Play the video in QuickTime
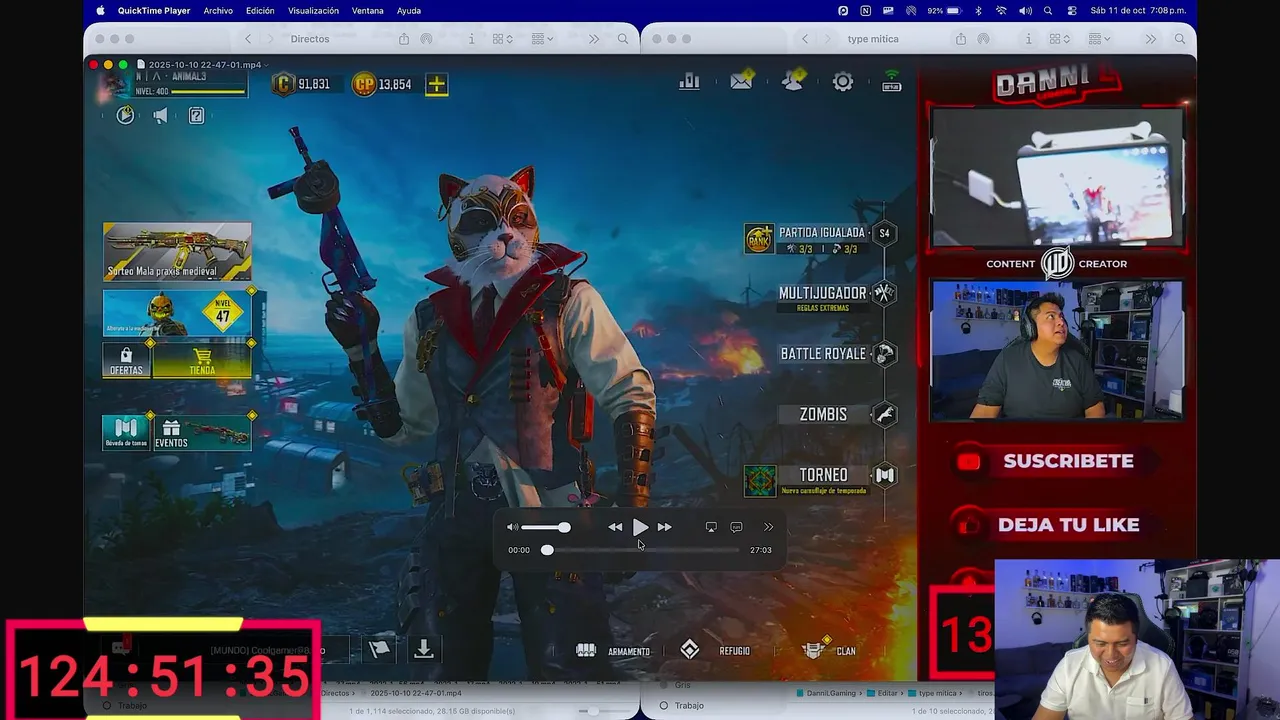1280x720 pixels. tap(640, 527)
